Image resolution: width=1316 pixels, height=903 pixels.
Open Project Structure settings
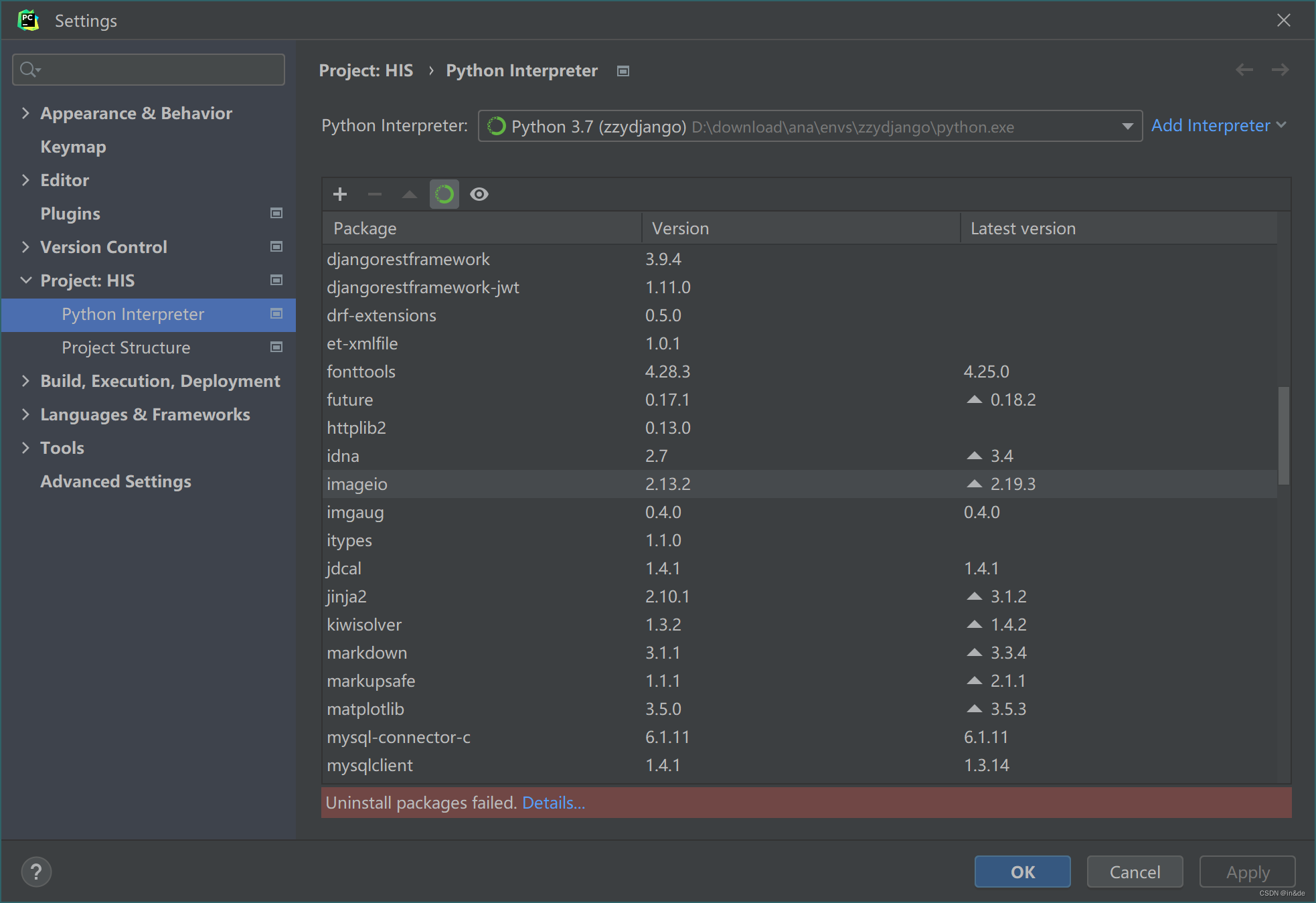126,347
